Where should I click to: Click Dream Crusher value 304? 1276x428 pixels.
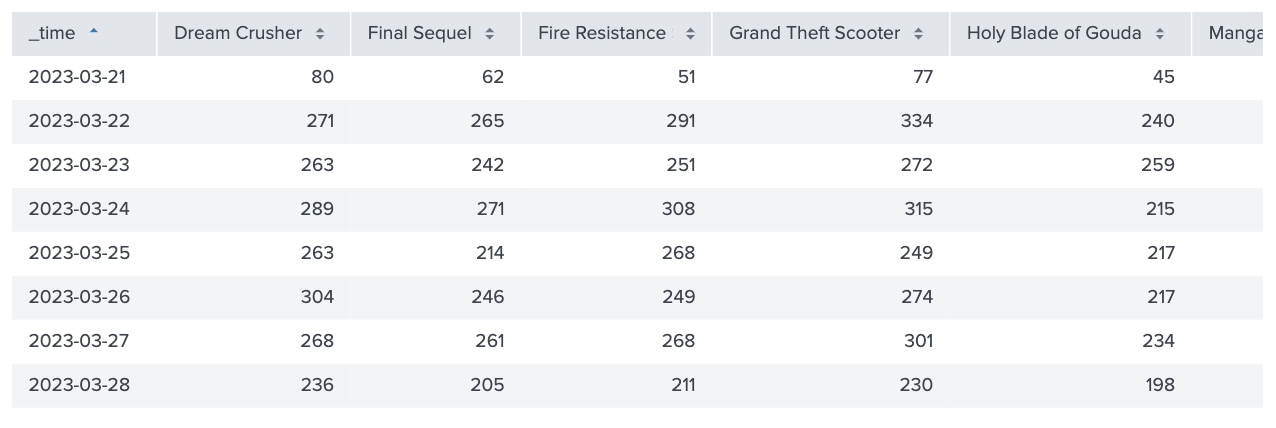tap(317, 297)
